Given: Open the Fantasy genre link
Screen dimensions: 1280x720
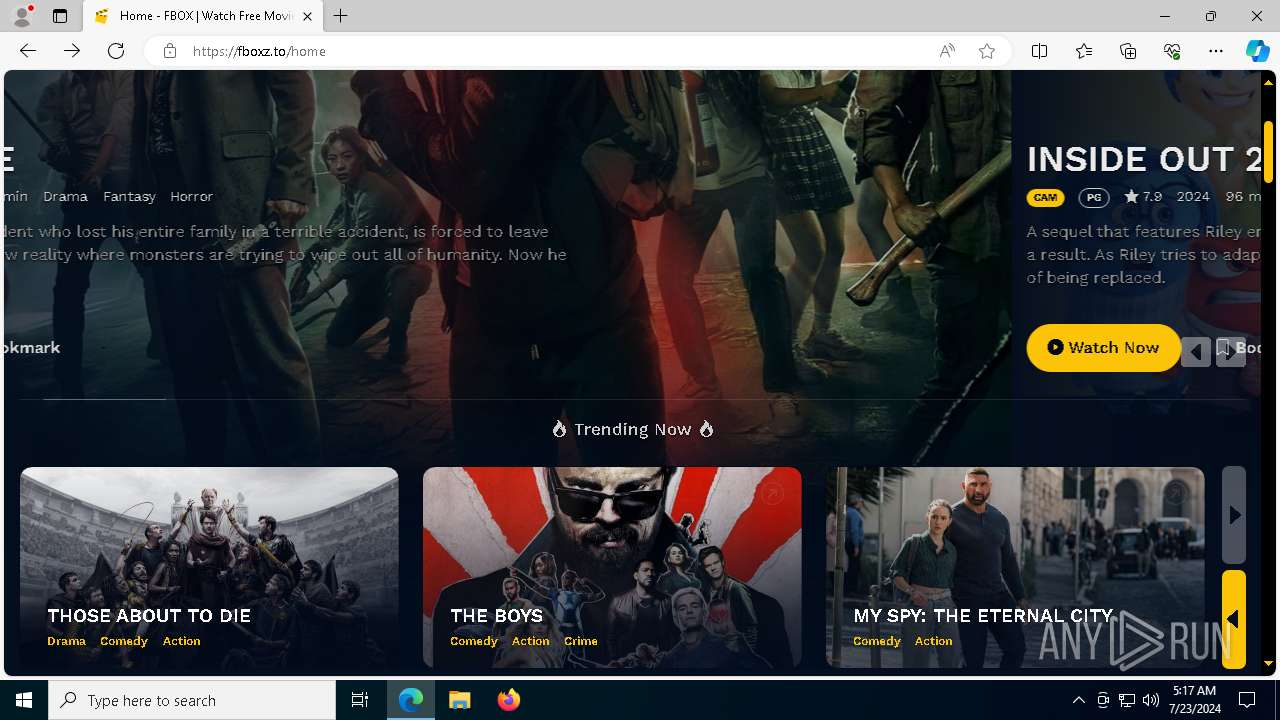Looking at the screenshot, I should tap(129, 196).
